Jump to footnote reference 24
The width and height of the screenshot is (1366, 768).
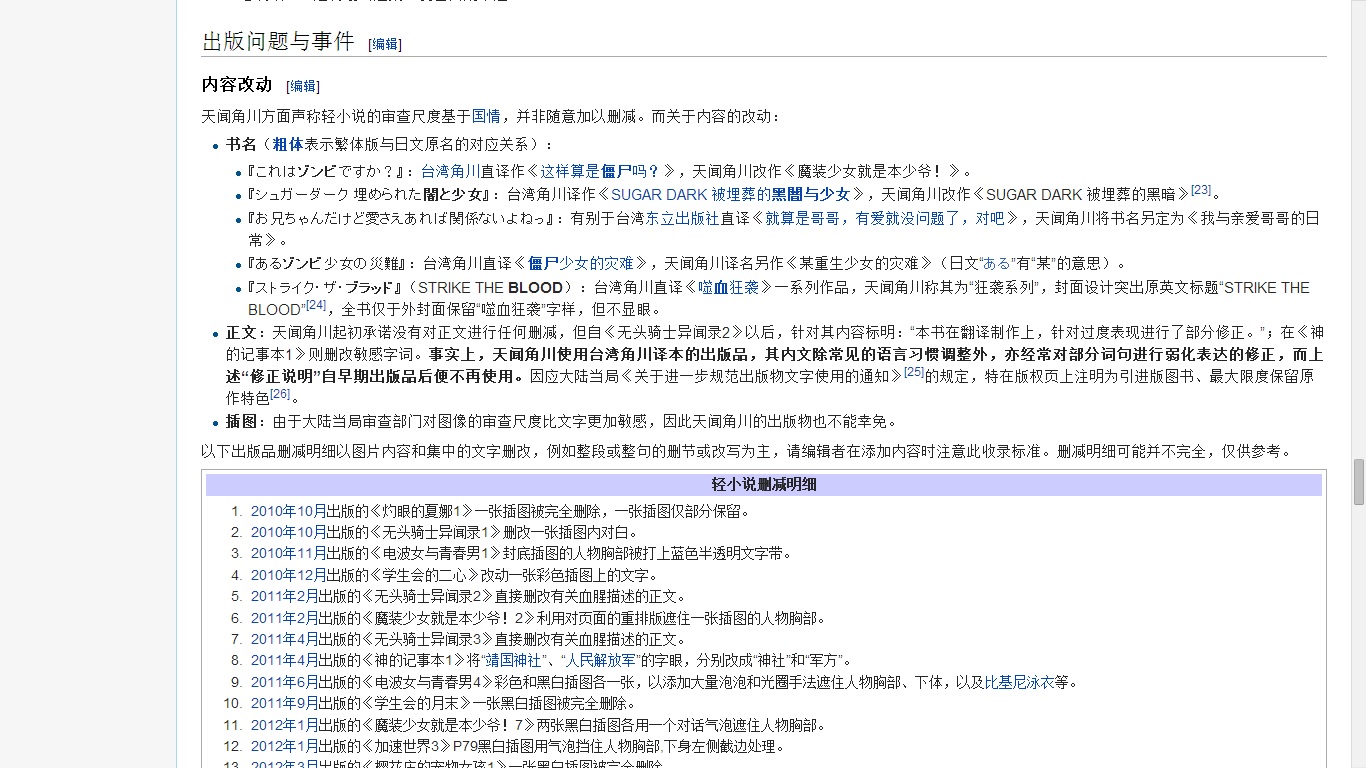pos(316,305)
